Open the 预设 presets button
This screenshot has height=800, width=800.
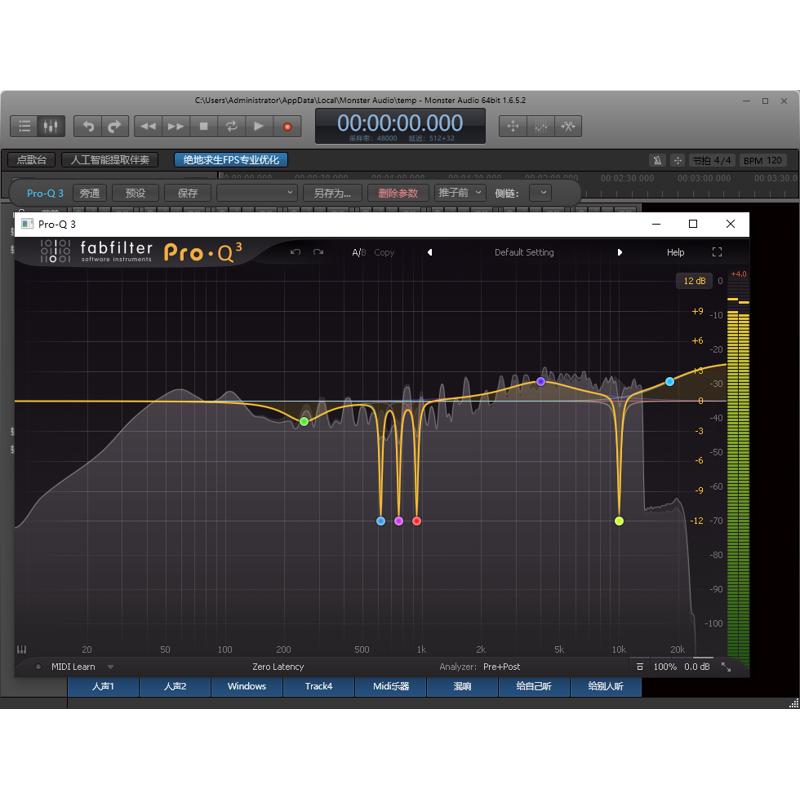coord(136,193)
